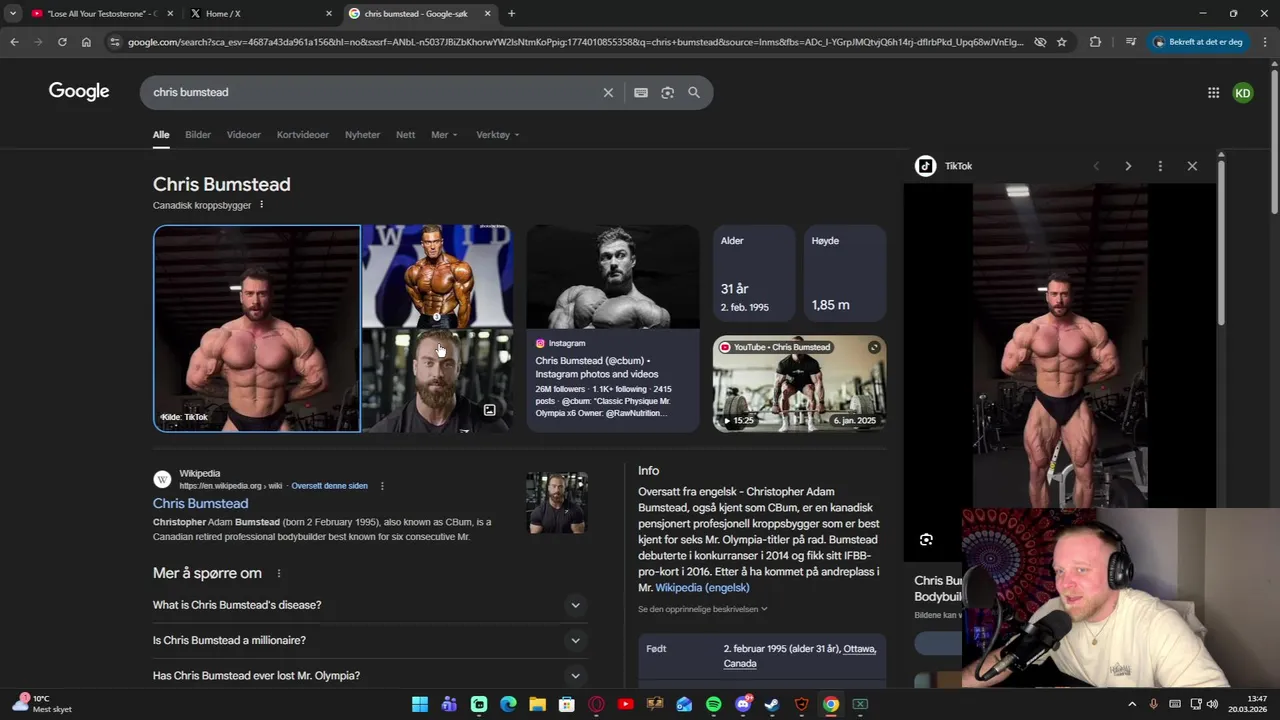Switch to the Kortvideoer tab
Screen dimensions: 1280x720
(303, 135)
